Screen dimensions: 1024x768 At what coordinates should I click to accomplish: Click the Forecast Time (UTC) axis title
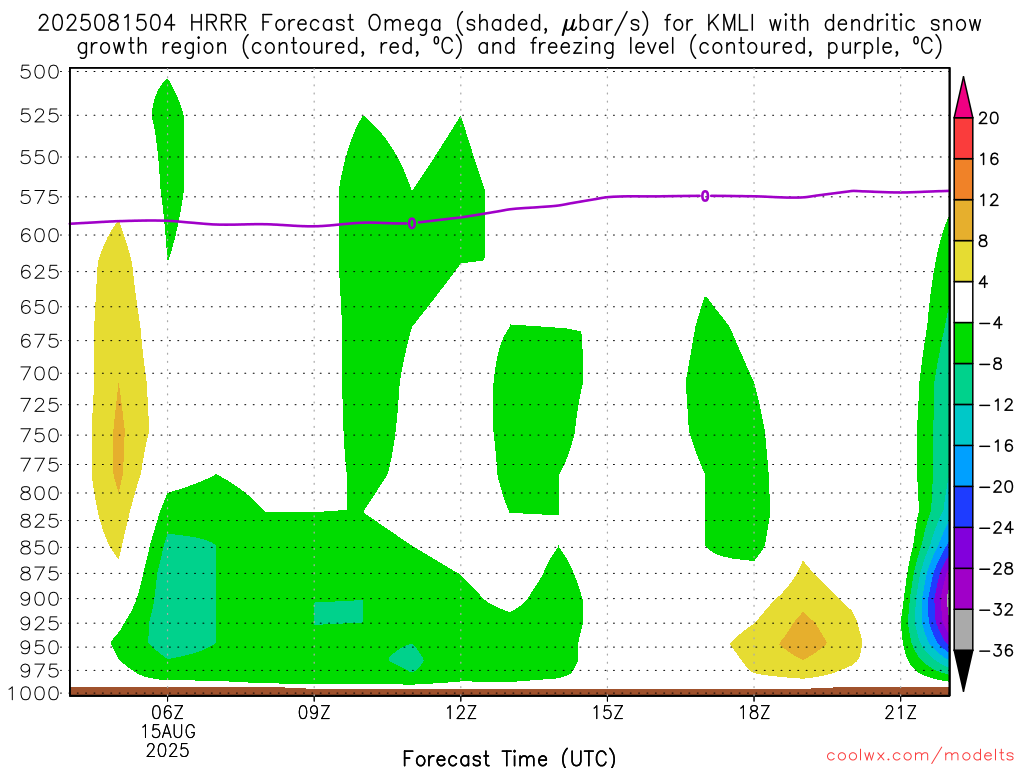[509, 758]
